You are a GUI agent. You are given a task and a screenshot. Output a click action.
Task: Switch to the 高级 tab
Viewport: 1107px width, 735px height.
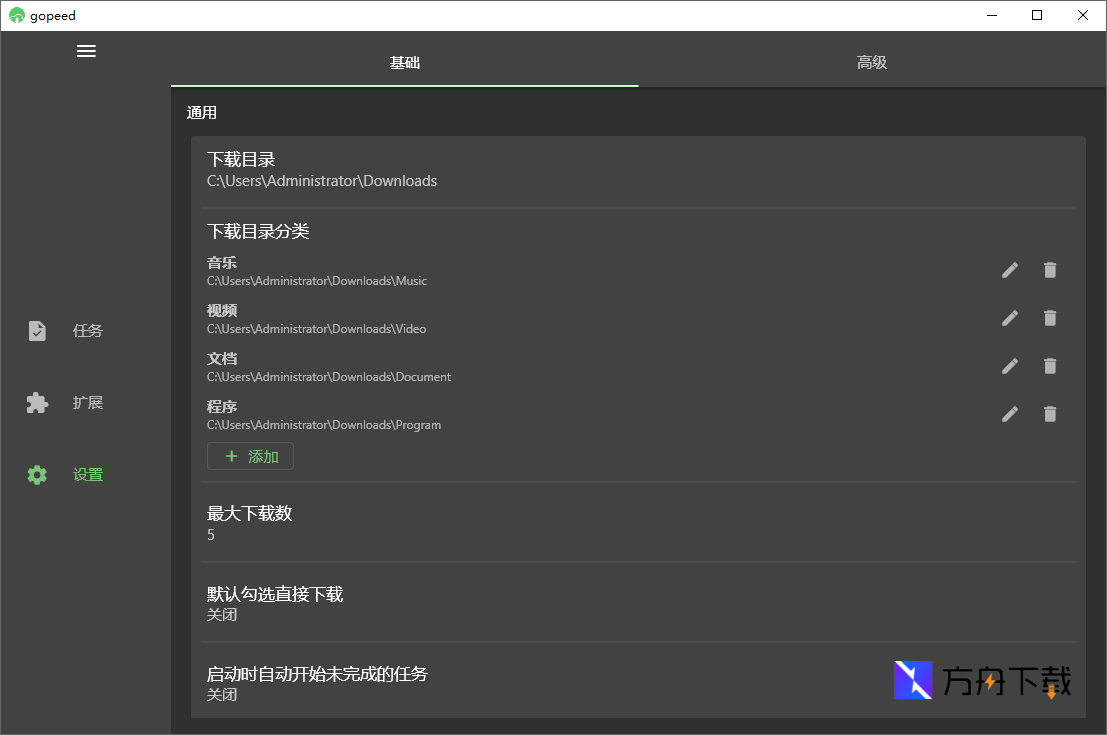pos(871,61)
